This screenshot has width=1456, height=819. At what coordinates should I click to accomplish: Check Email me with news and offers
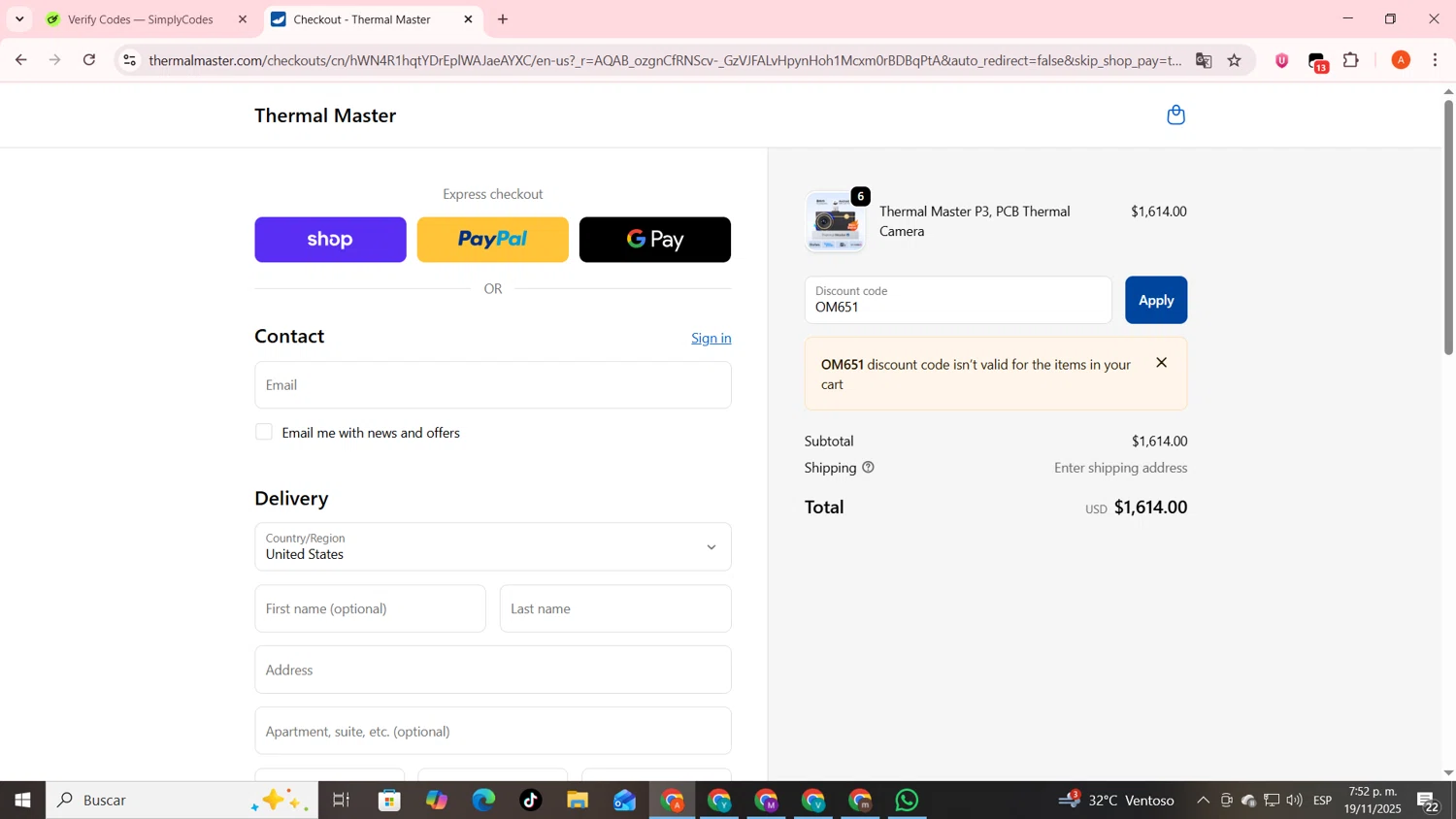pyautogui.click(x=264, y=432)
